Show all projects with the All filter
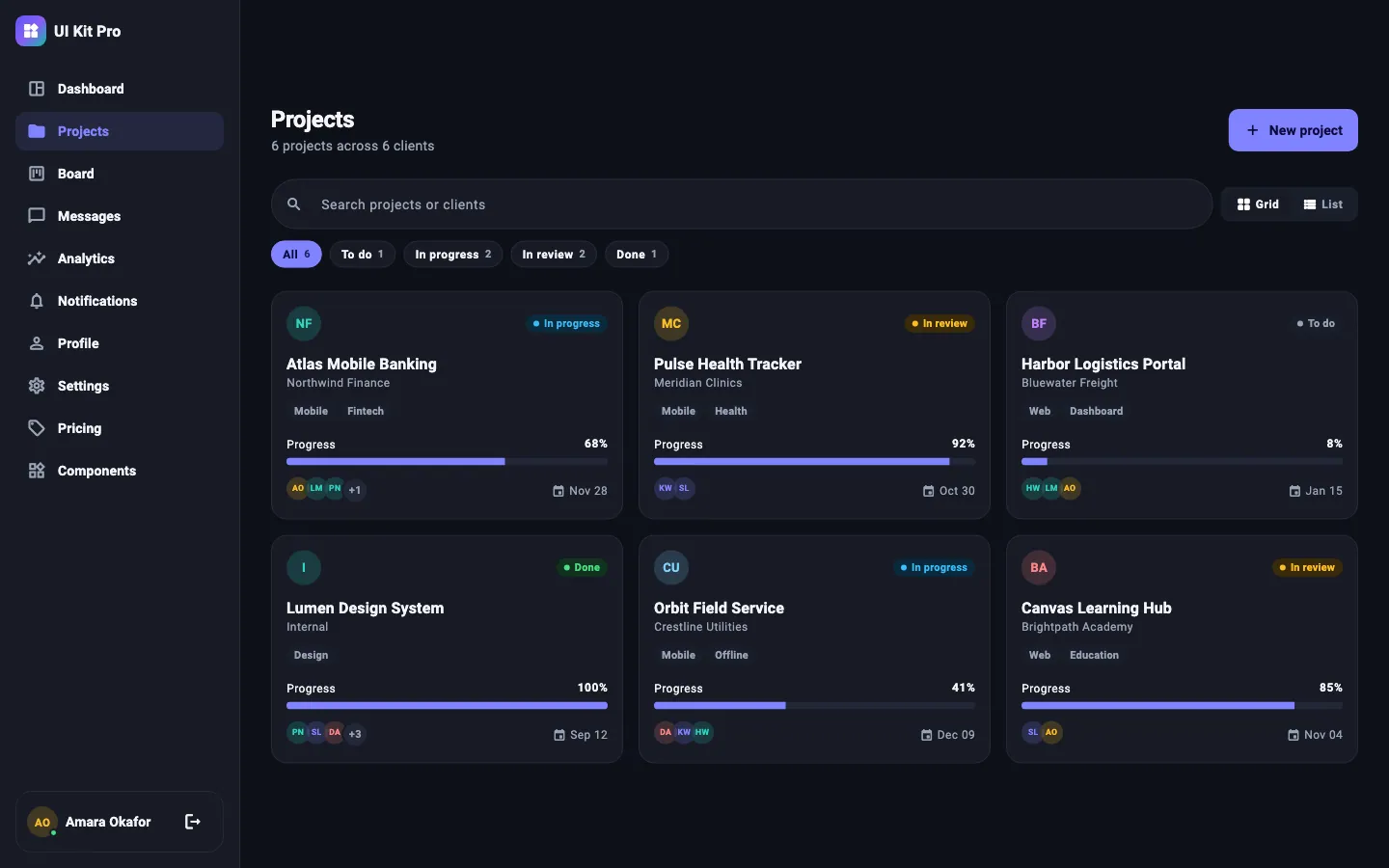The height and width of the screenshot is (868, 1389). pos(296,255)
